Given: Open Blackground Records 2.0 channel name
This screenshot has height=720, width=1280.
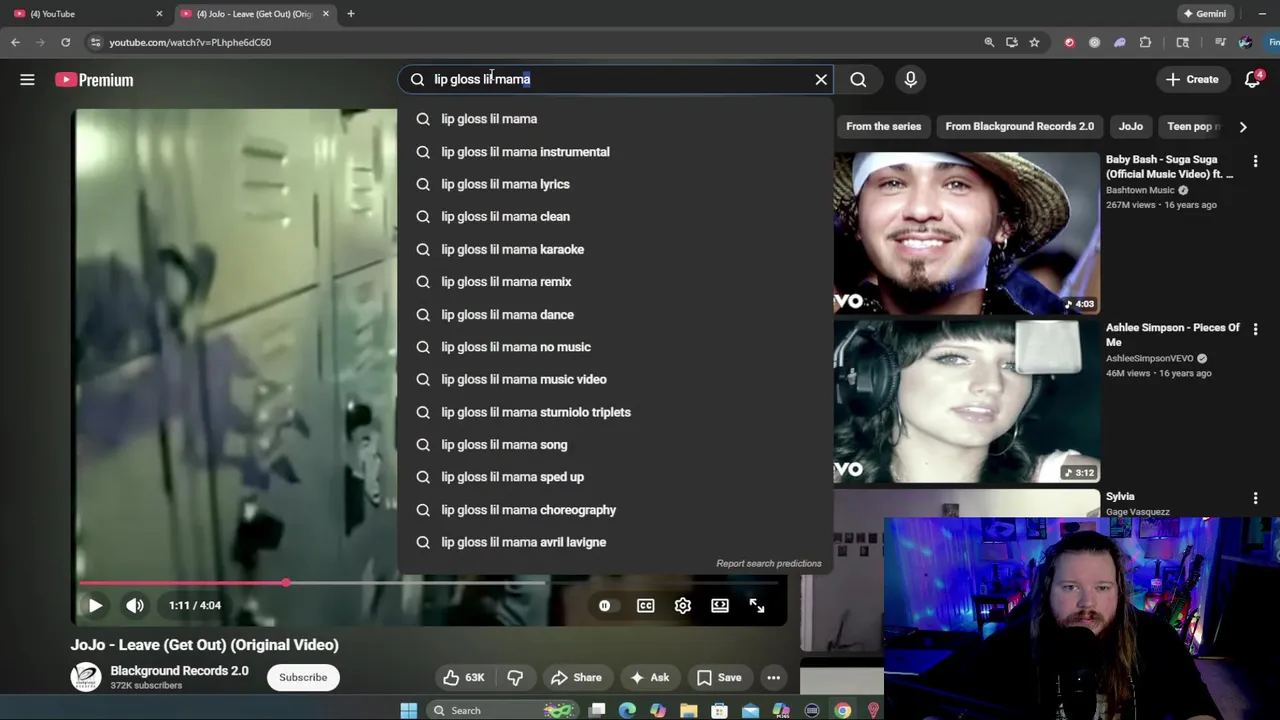Looking at the screenshot, I should [179, 671].
